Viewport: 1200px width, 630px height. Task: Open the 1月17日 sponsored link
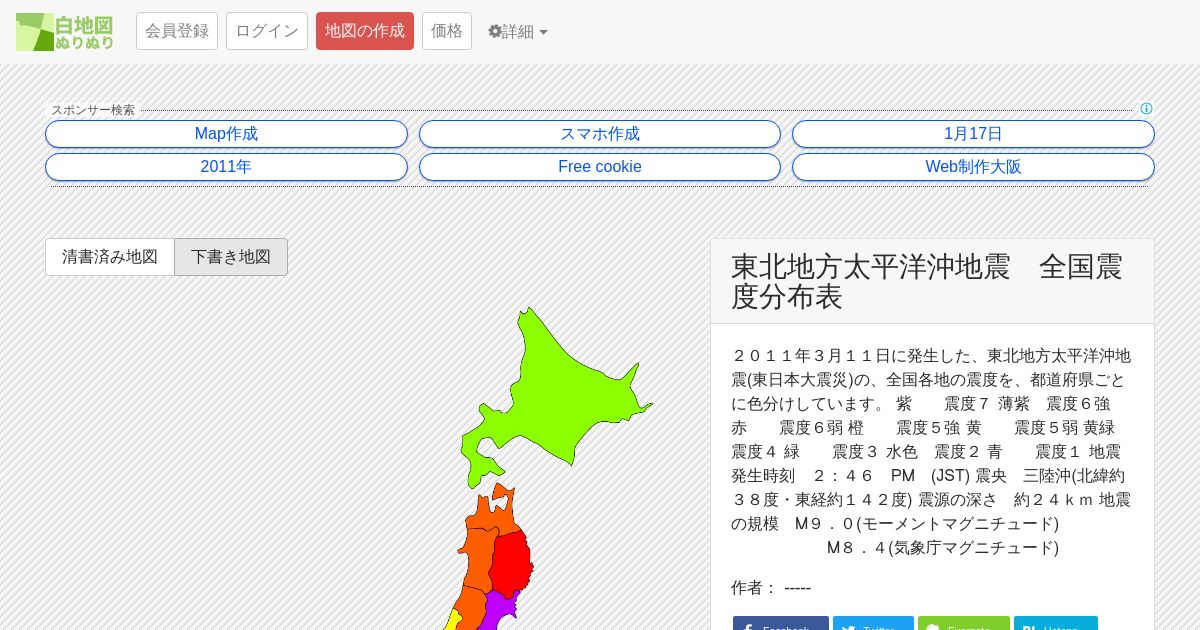(x=973, y=134)
